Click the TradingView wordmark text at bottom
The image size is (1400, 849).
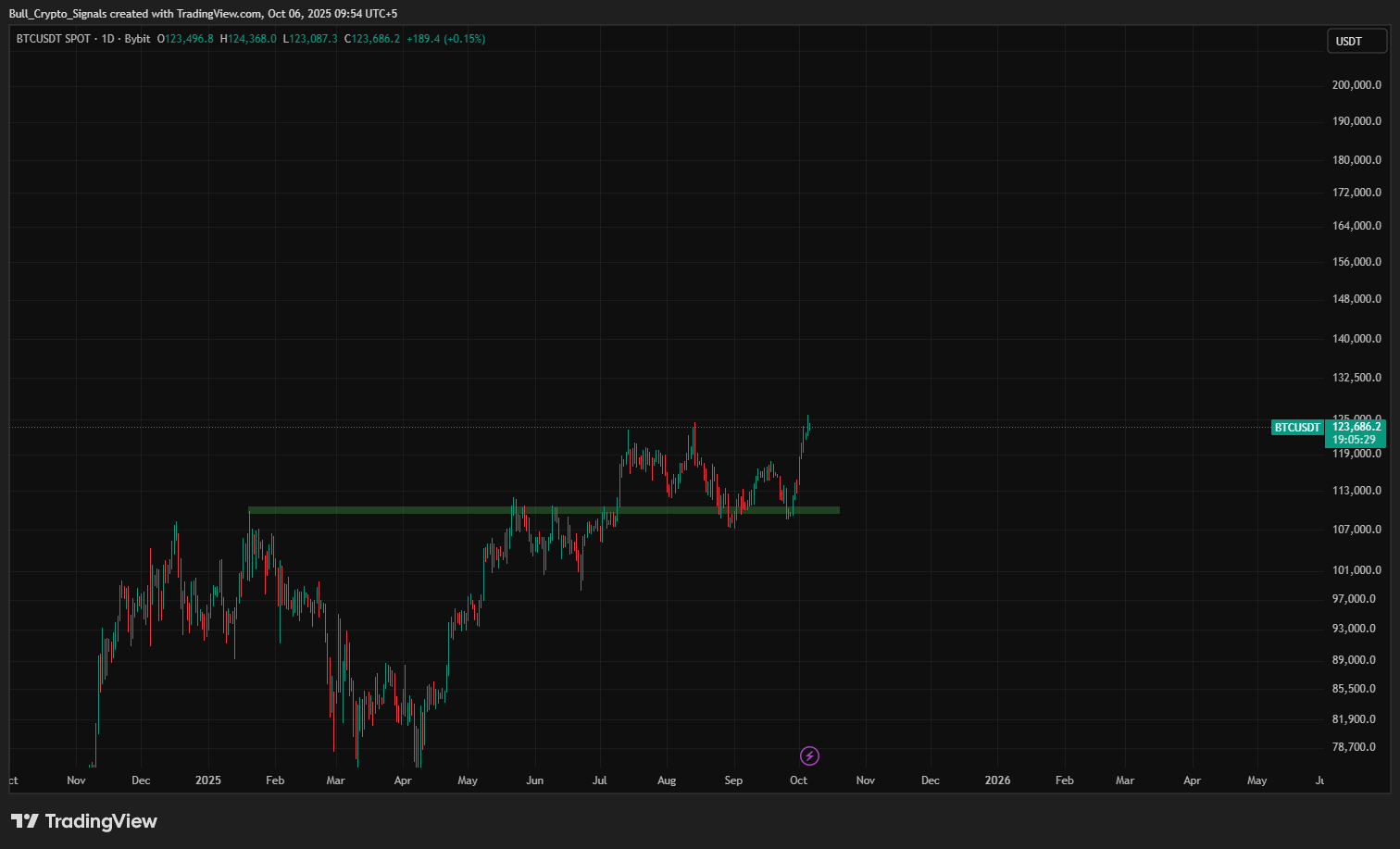(101, 821)
